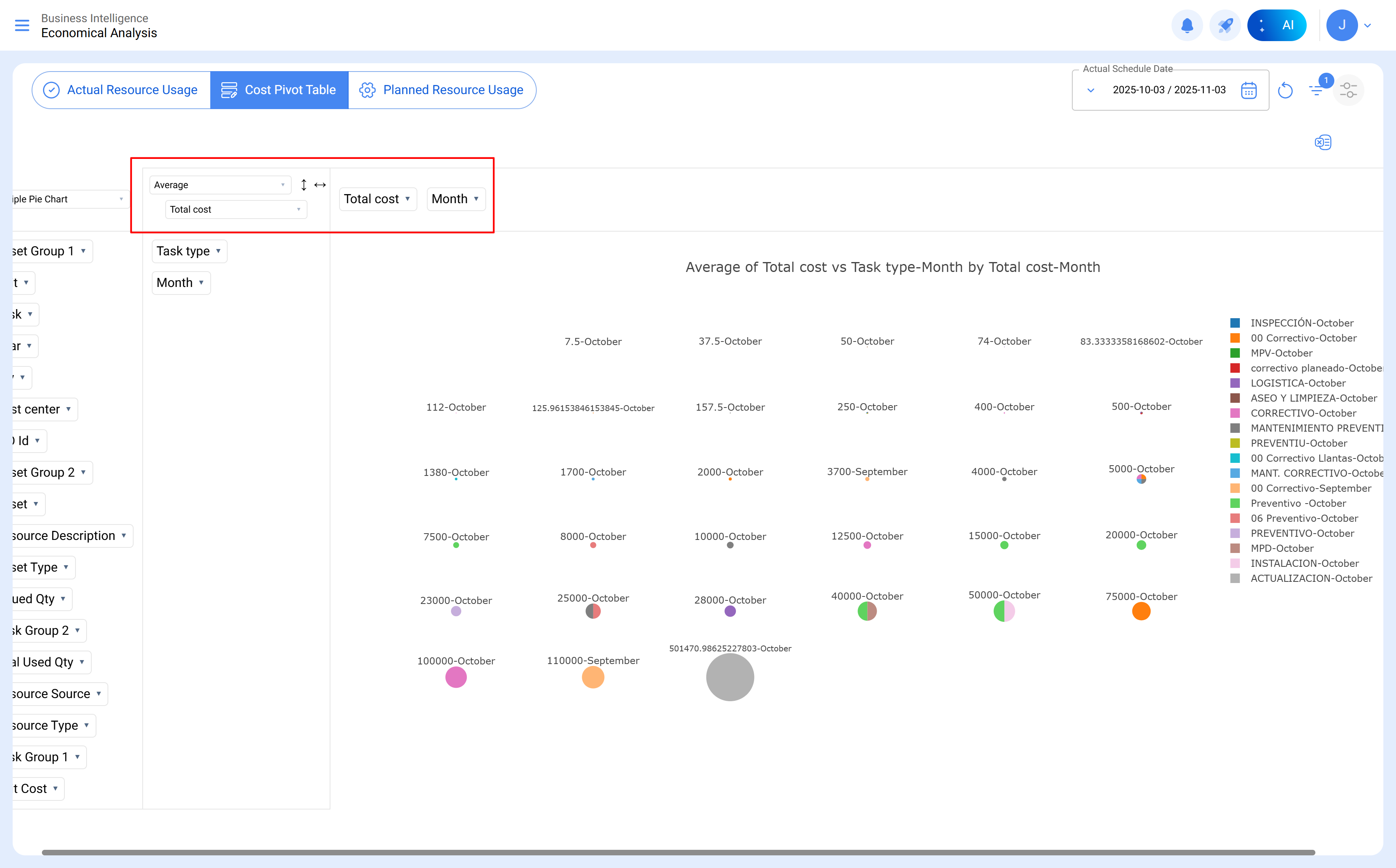Image resolution: width=1396 pixels, height=868 pixels.
Task: Click the settings sliders icon
Action: [x=1348, y=90]
